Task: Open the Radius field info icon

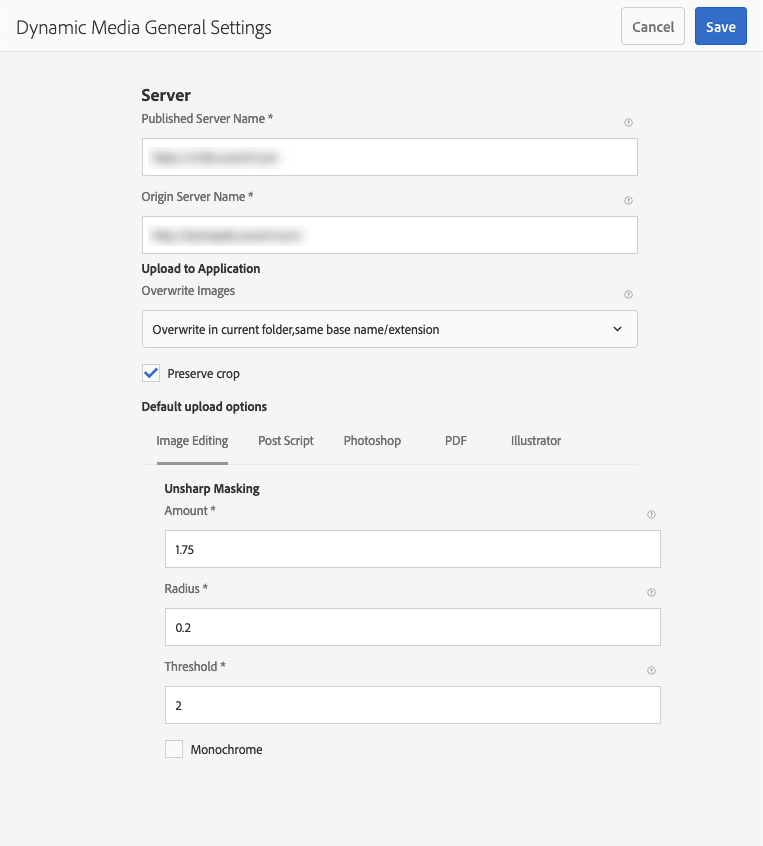Action: pyautogui.click(x=651, y=592)
